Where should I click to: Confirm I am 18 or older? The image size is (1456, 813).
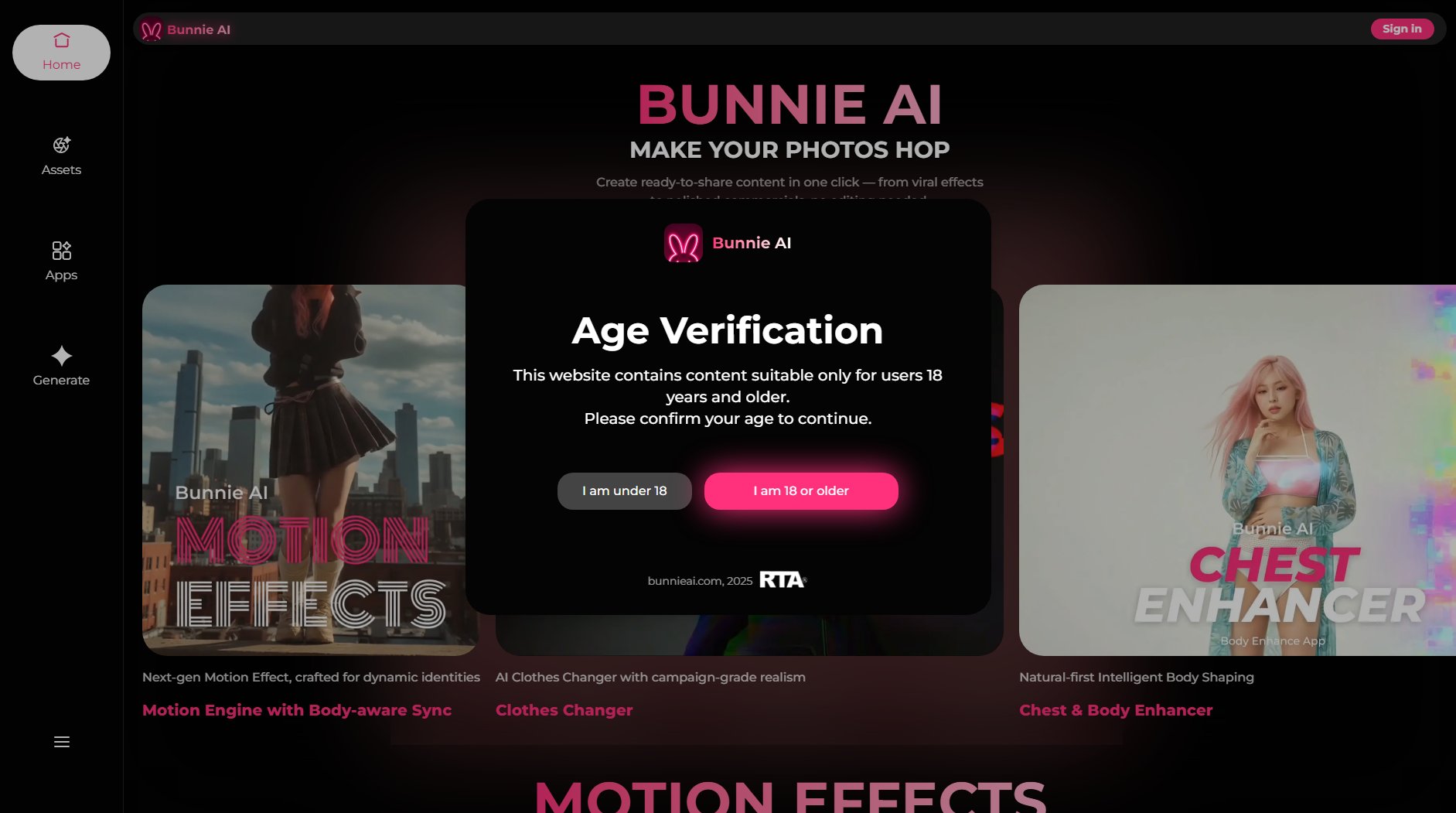[801, 491]
